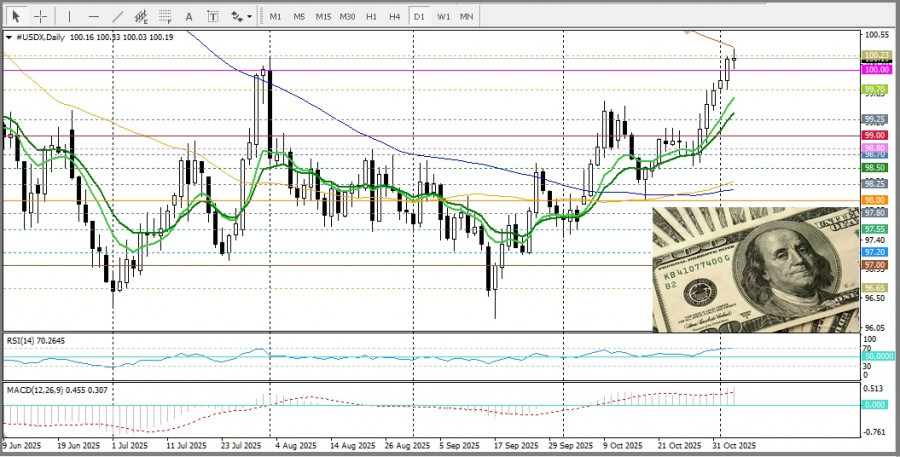Click the H4 timeframe button

tap(395, 17)
